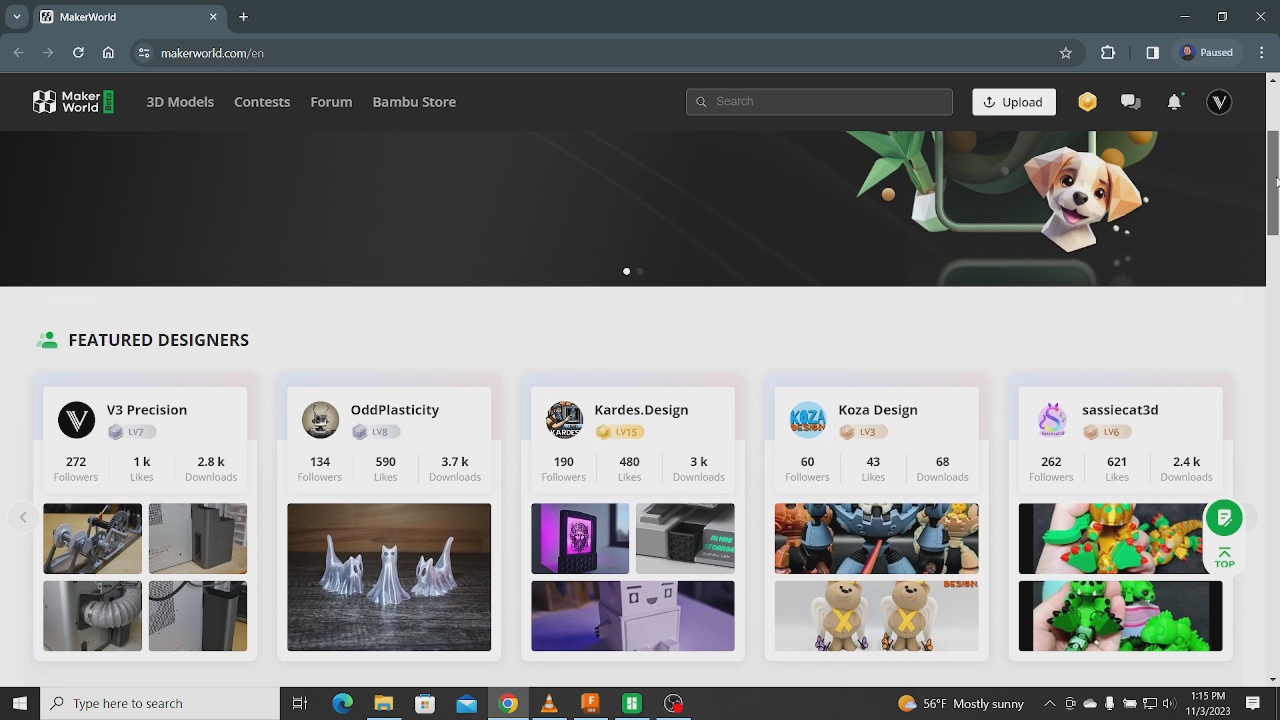Click the featured designers previous arrow
This screenshot has height=720, width=1280.
tap(23, 517)
